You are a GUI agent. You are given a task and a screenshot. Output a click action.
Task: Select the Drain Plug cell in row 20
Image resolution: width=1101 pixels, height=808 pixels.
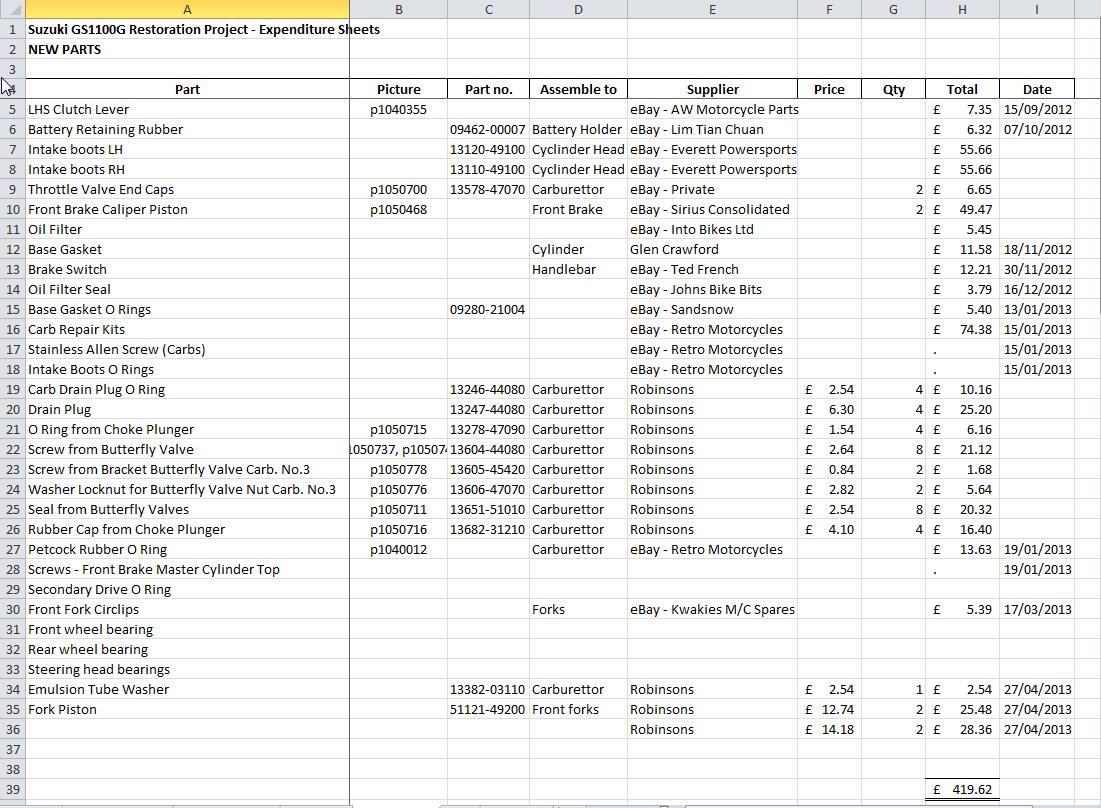(187, 409)
